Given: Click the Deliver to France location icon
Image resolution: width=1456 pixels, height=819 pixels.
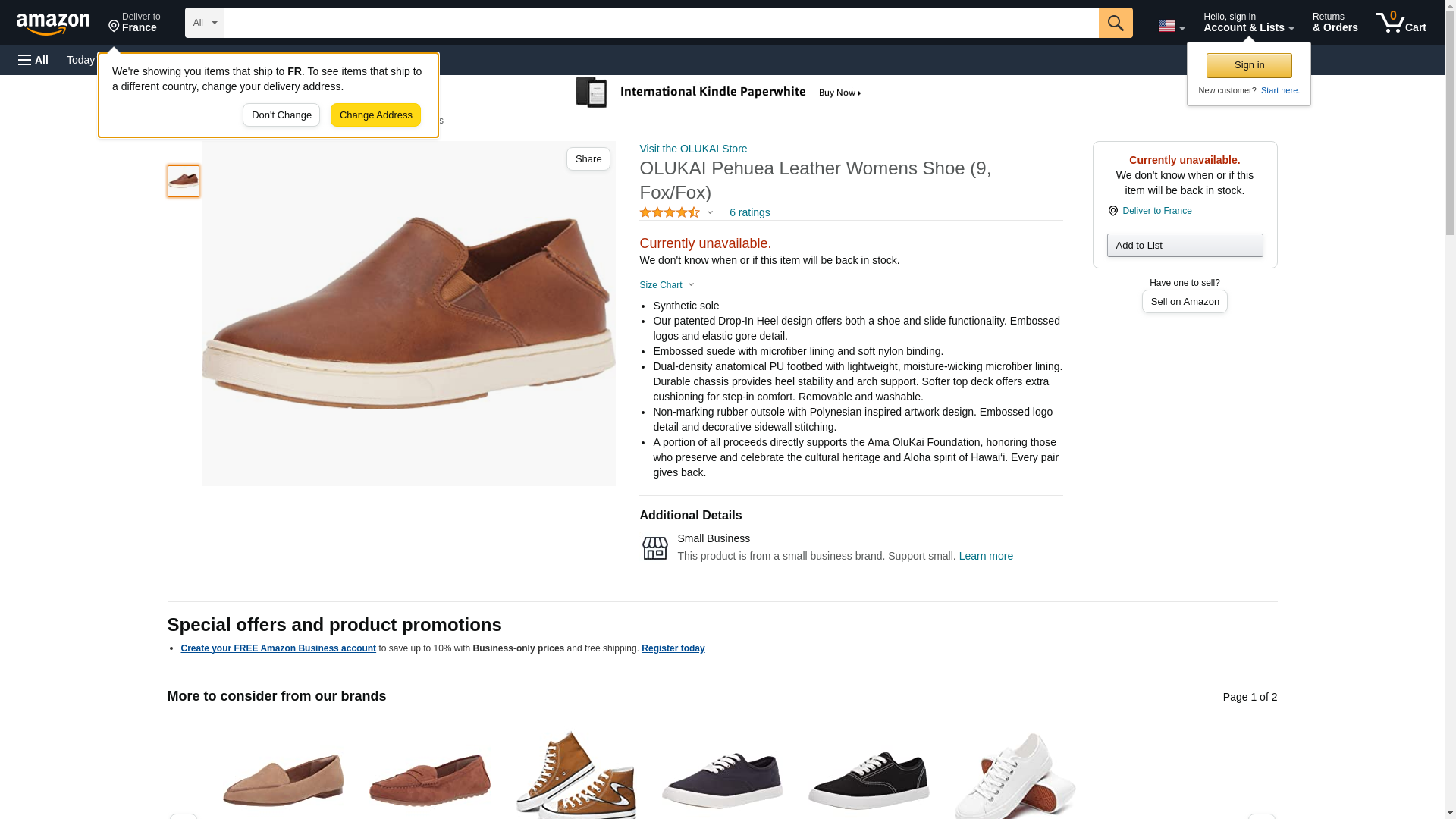Looking at the screenshot, I should coord(1112,211).
